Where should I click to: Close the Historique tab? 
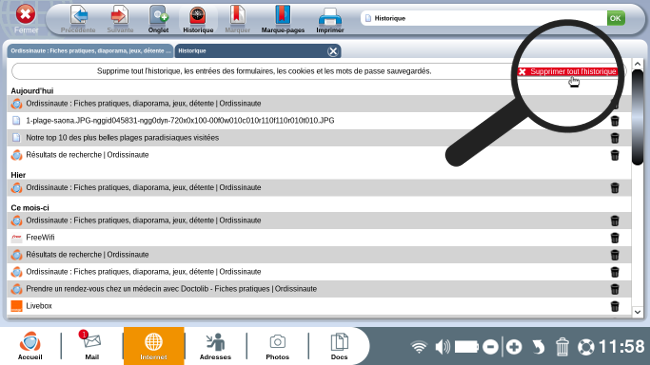[x=332, y=51]
